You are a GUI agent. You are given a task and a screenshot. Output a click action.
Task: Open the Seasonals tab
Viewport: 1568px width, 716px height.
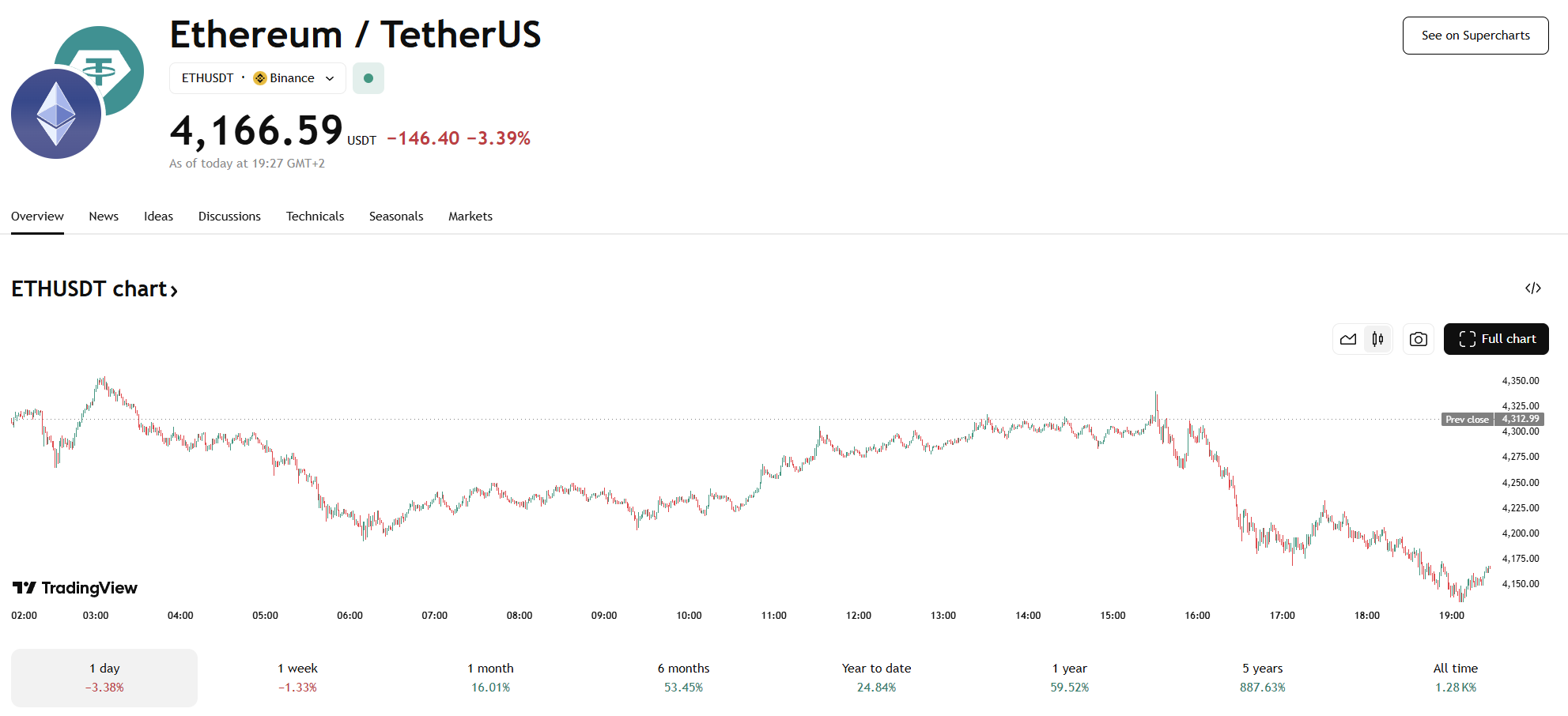pyautogui.click(x=396, y=217)
